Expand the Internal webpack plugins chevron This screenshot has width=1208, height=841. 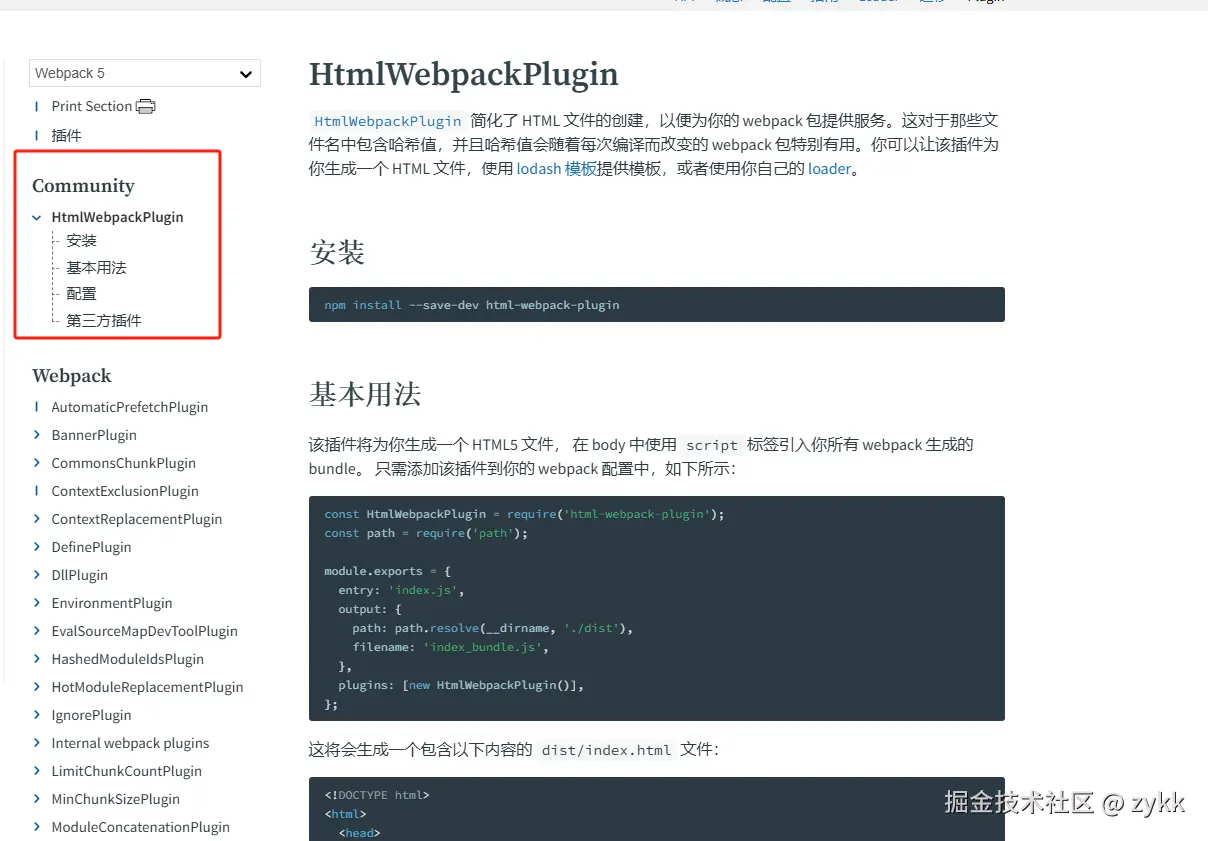click(37, 743)
